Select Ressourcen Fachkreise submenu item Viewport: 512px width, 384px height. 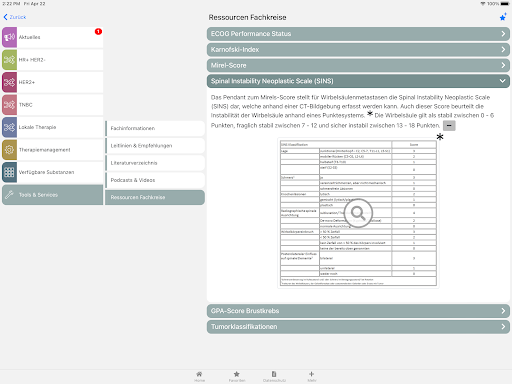[x=155, y=197]
